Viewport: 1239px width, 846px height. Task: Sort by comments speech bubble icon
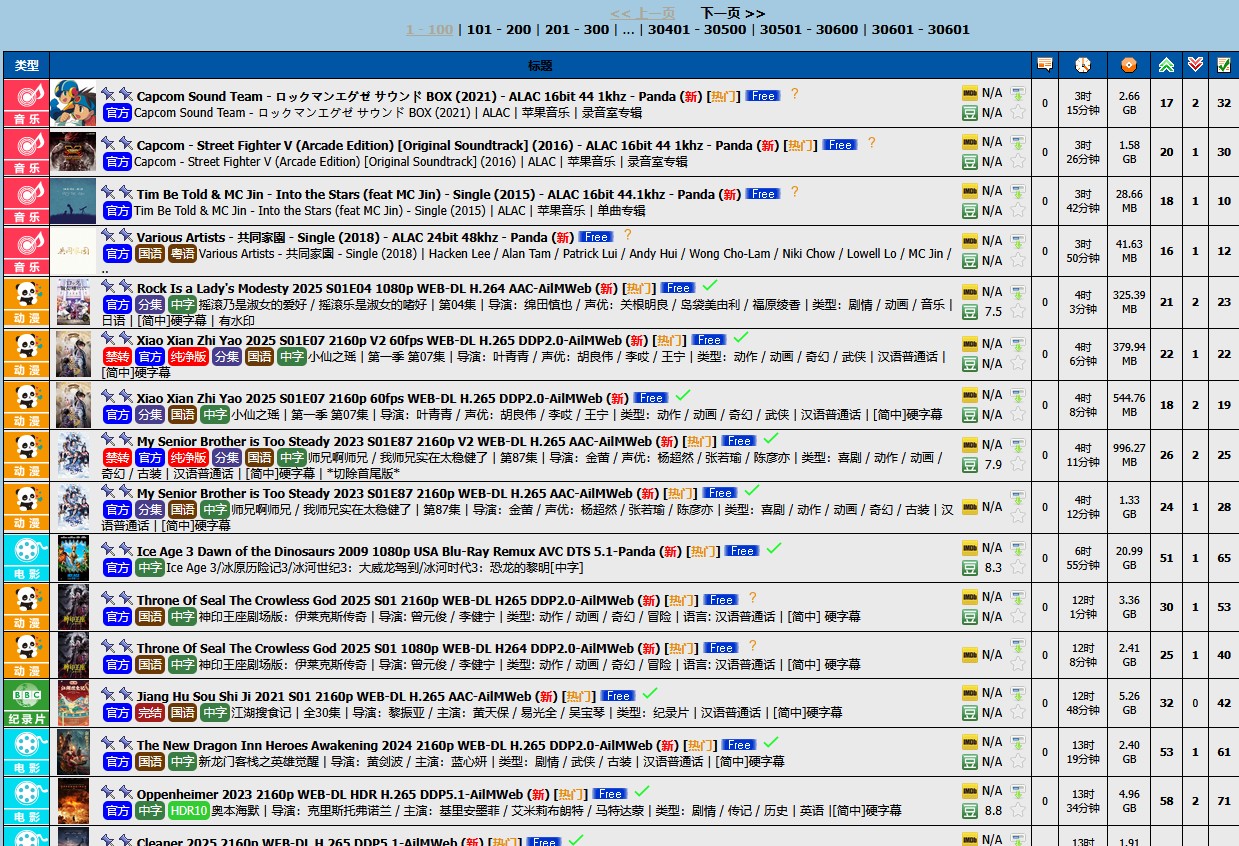(x=1045, y=65)
